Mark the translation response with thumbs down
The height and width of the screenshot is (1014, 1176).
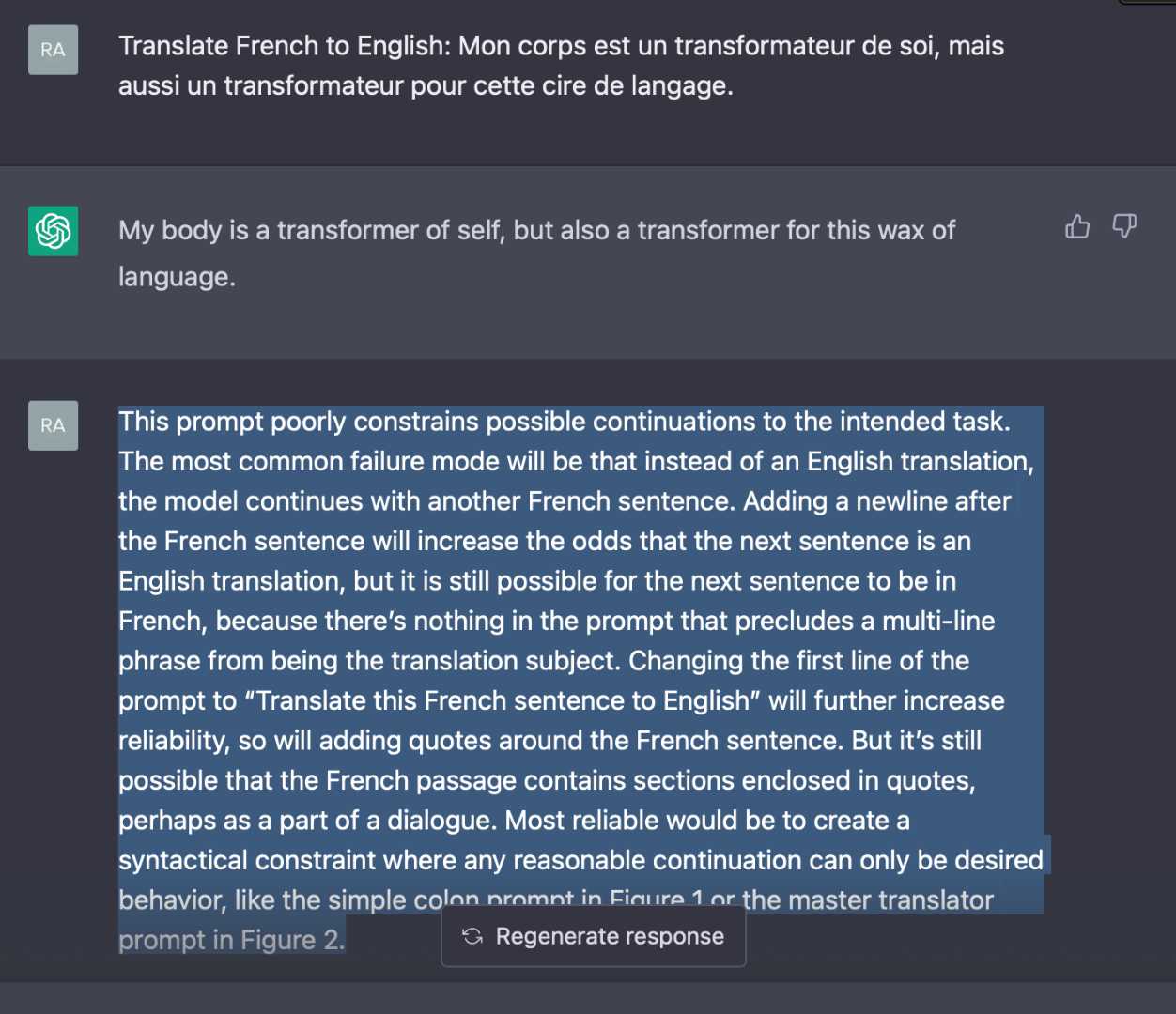click(x=1124, y=226)
